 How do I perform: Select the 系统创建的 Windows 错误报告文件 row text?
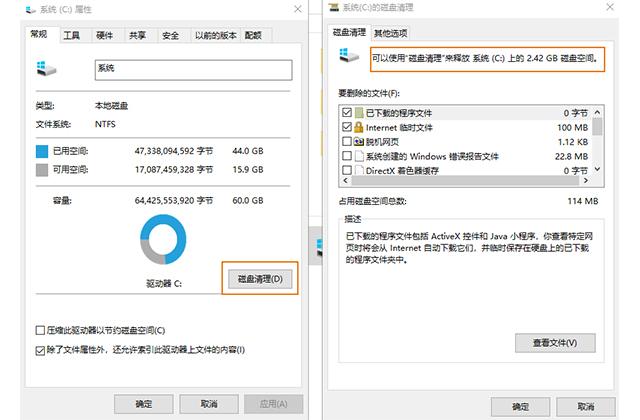click(432, 156)
